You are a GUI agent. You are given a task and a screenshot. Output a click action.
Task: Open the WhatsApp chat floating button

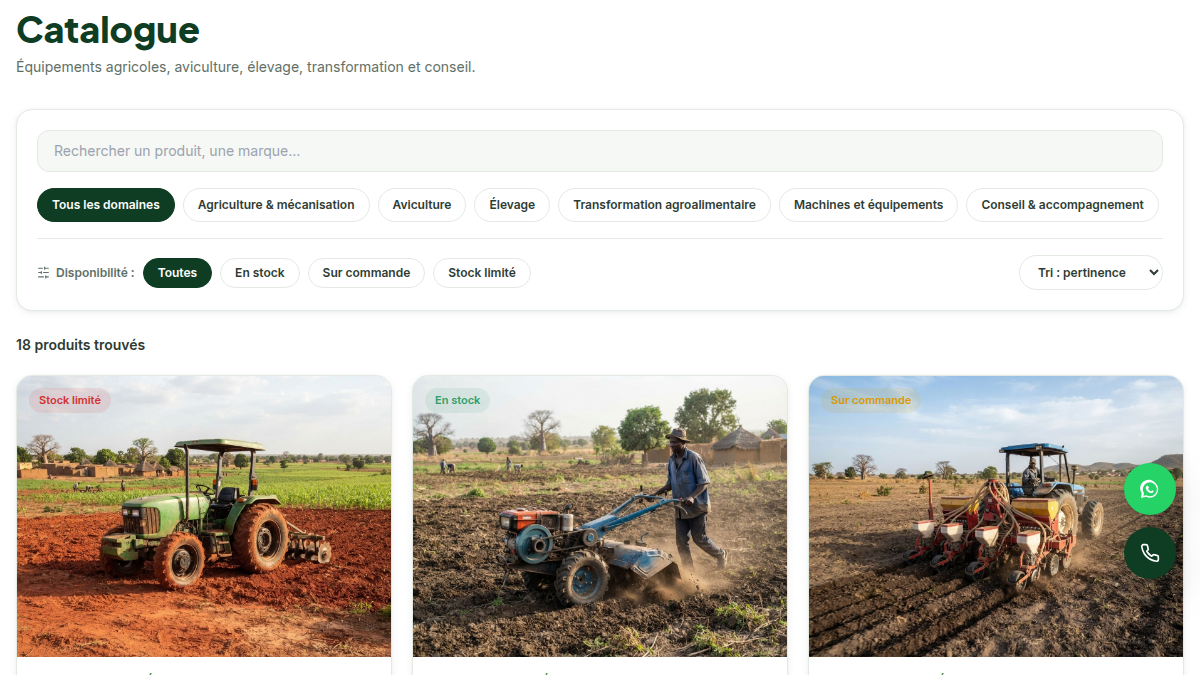pyautogui.click(x=1150, y=489)
